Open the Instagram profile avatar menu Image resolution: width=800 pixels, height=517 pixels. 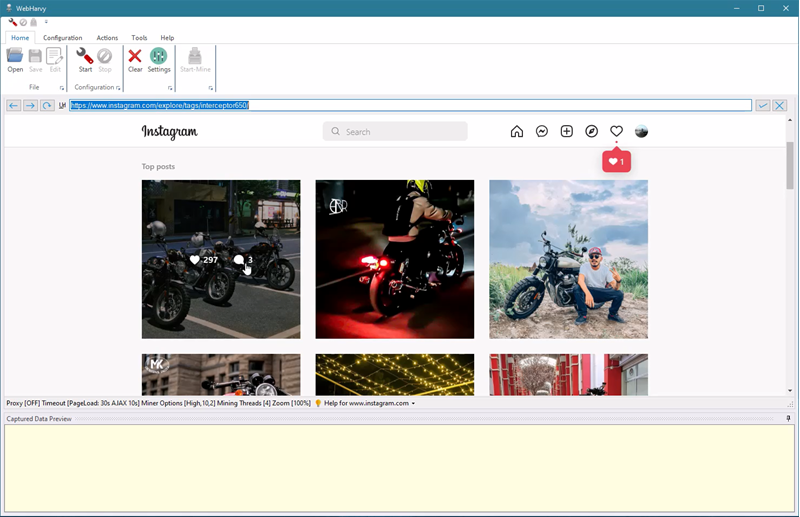pos(642,132)
